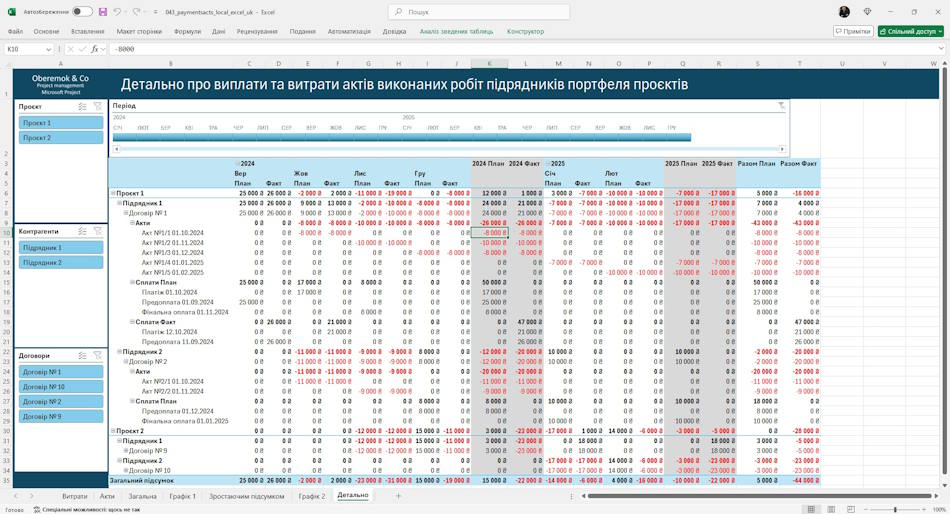The width and height of the screenshot is (950, 514).
Task: Collapse the Сплати Факт group in row 19
Action: click(132, 322)
